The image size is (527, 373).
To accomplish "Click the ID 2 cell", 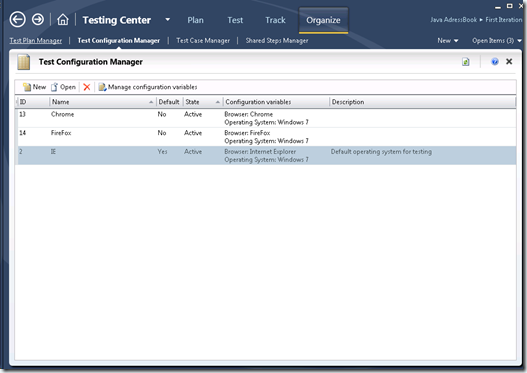I will [x=21, y=152].
